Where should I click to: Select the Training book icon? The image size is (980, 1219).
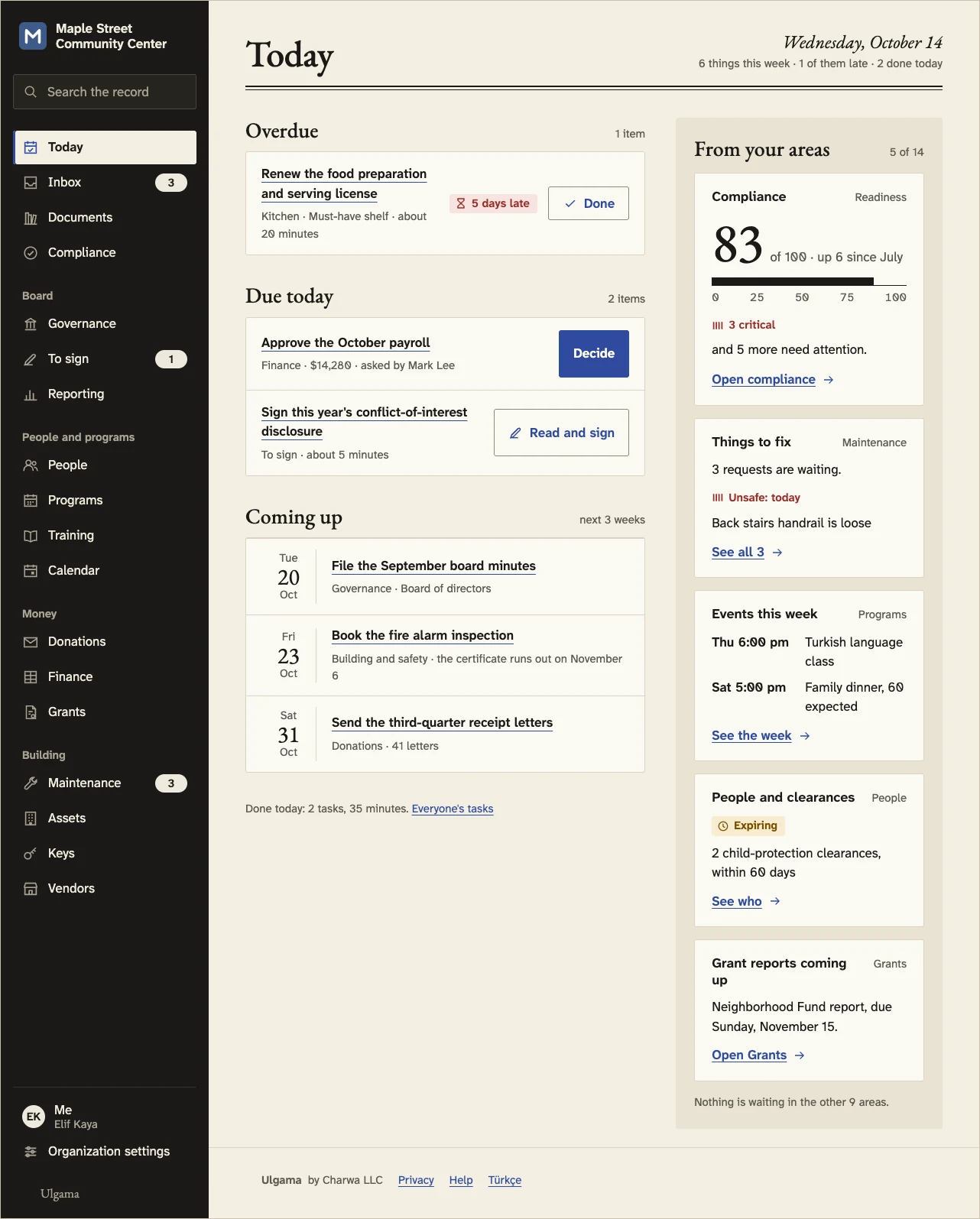click(x=31, y=536)
